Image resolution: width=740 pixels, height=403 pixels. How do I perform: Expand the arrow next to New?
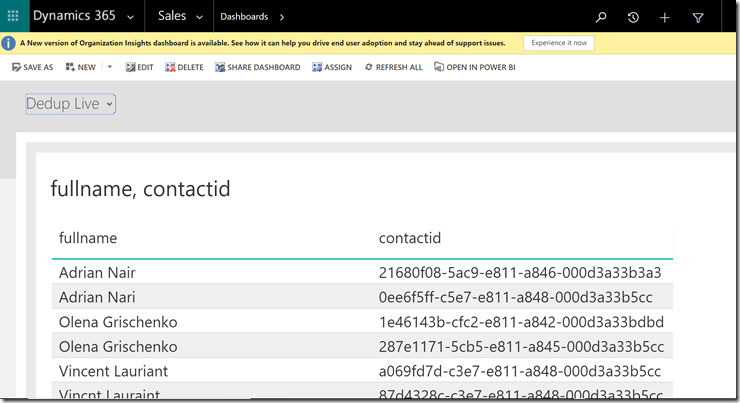click(x=109, y=67)
